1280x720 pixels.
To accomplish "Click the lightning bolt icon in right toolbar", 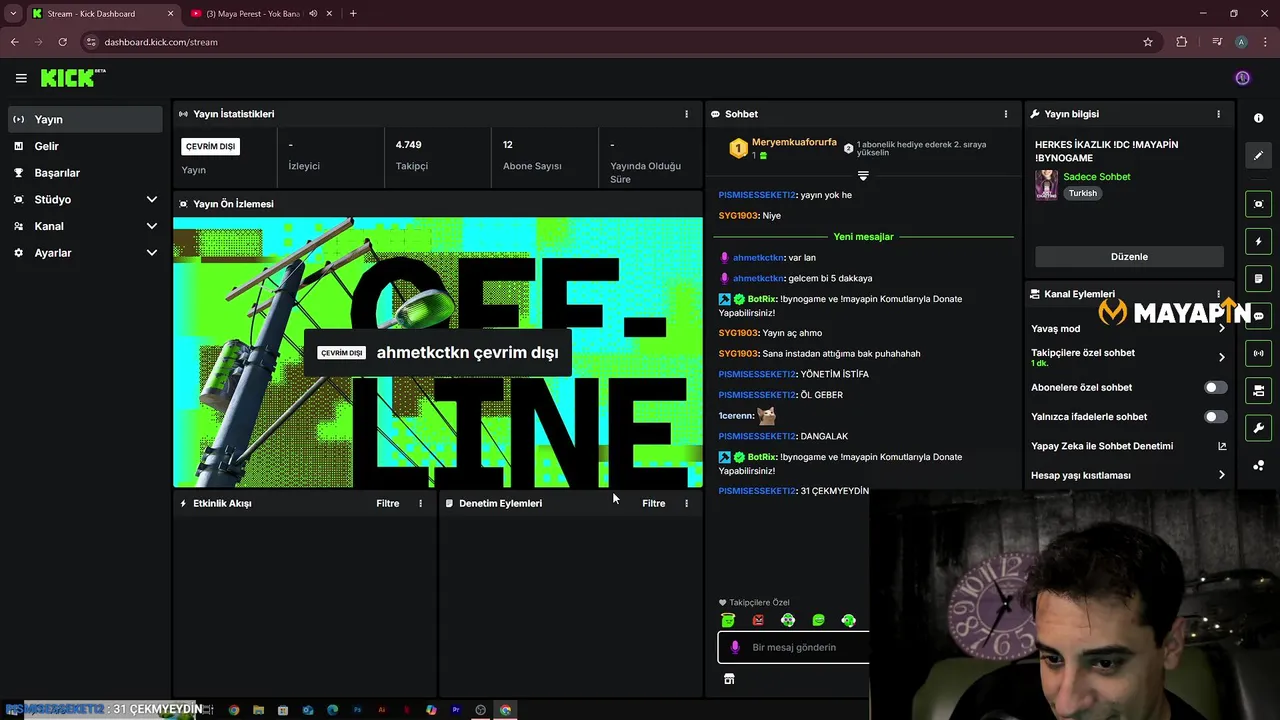I will pos(1258,241).
